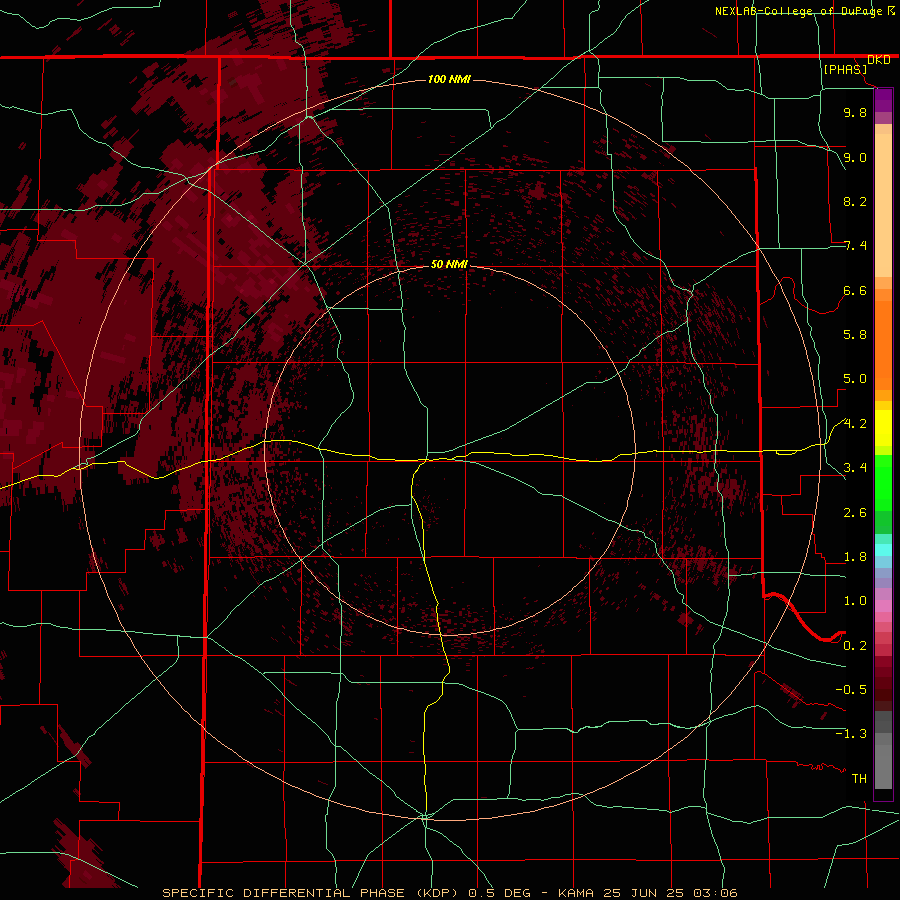Image resolution: width=900 pixels, height=900 pixels.
Task: Click the -0.5 scale value
Action: click(x=851, y=690)
